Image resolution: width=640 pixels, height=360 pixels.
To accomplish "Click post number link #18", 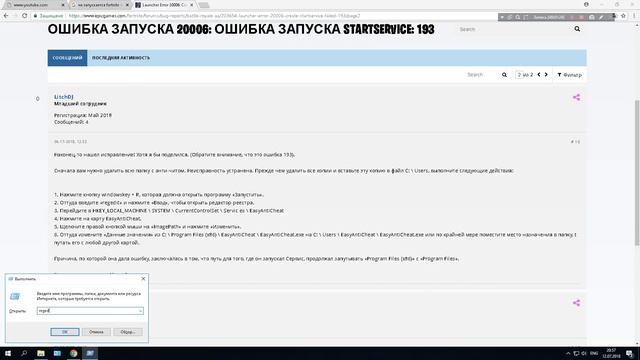I will coord(575,142).
